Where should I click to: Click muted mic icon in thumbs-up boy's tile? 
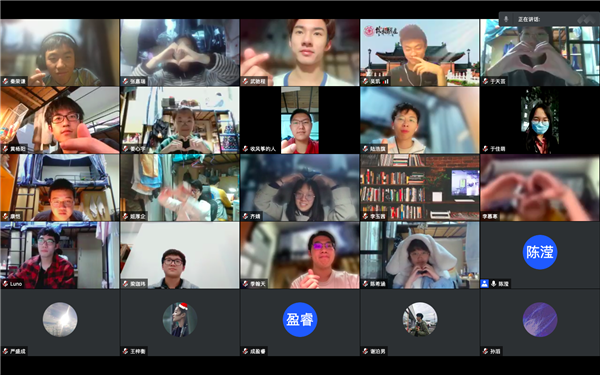point(5,149)
